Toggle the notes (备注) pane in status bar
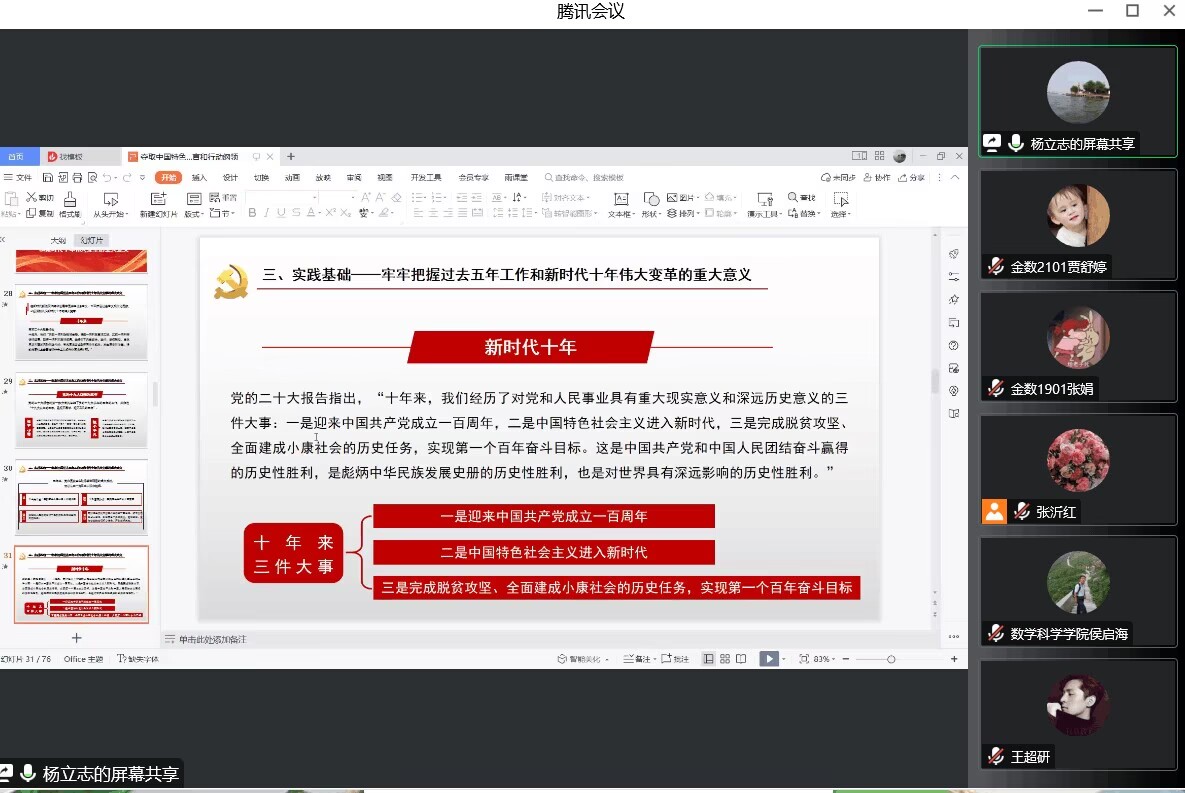The width and height of the screenshot is (1185, 793). tap(636, 659)
